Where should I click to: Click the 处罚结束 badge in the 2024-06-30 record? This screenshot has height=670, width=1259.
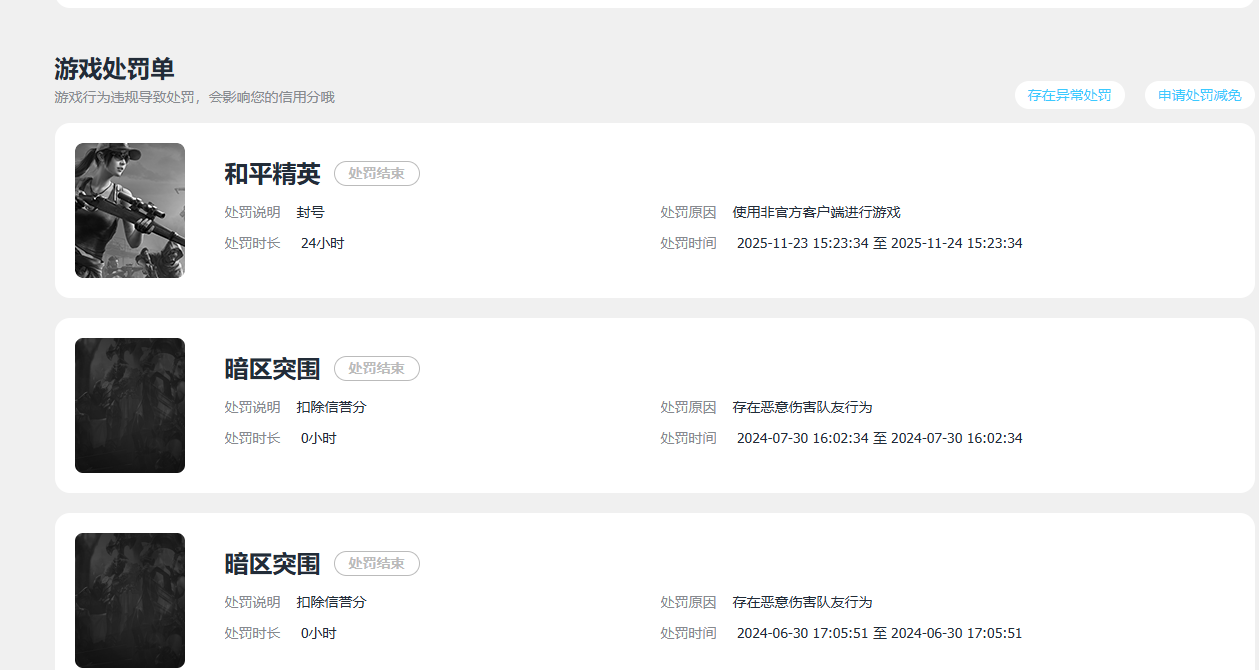(x=377, y=563)
